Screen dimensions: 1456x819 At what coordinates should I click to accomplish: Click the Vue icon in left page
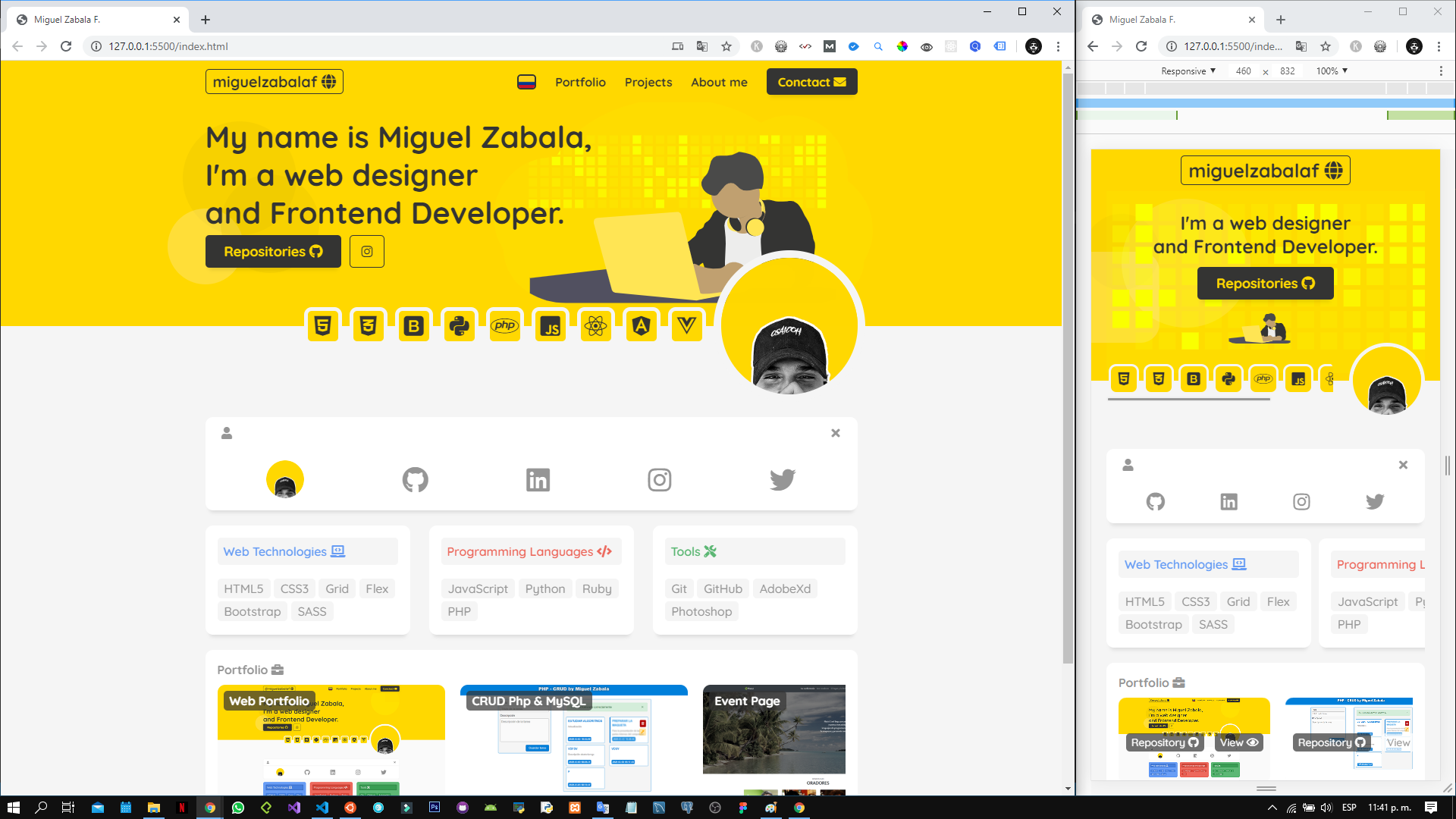(687, 326)
